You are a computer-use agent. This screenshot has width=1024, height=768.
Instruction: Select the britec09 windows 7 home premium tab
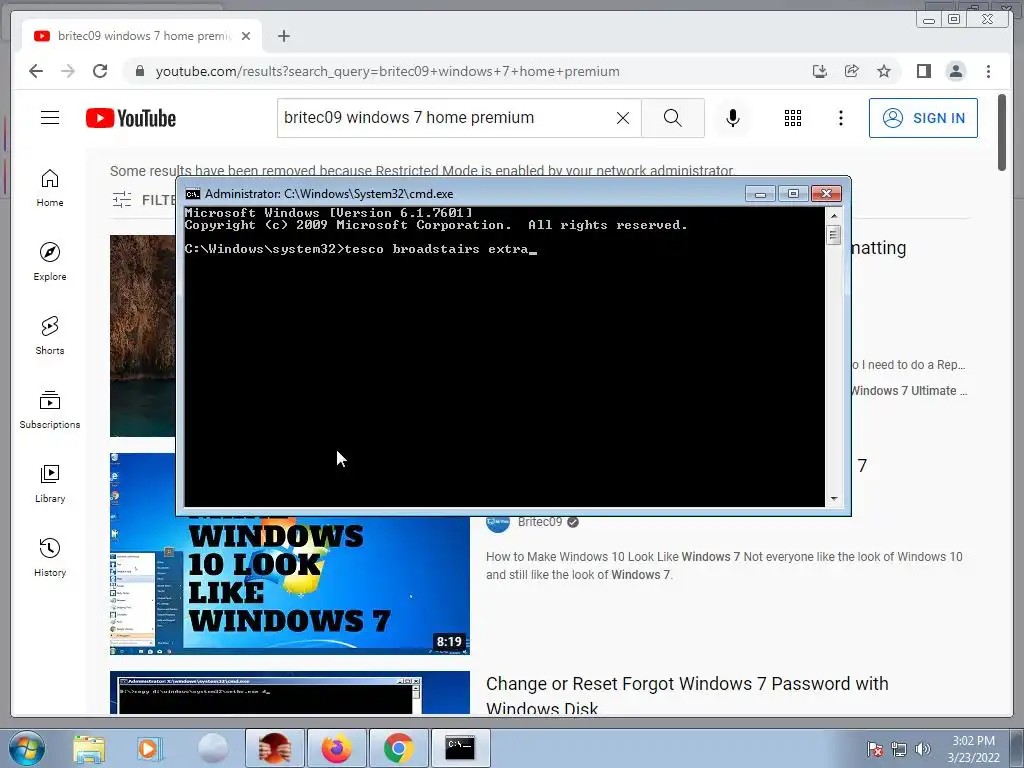click(142, 36)
